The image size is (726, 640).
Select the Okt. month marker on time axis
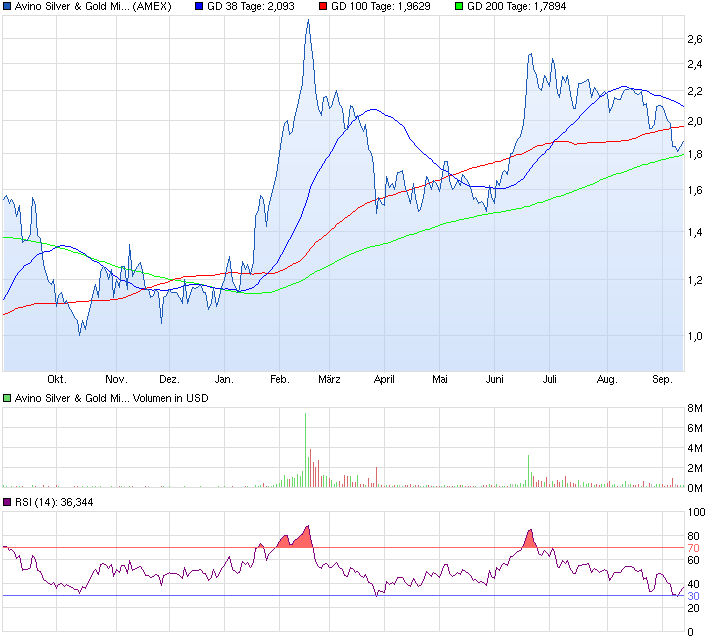pos(57,379)
